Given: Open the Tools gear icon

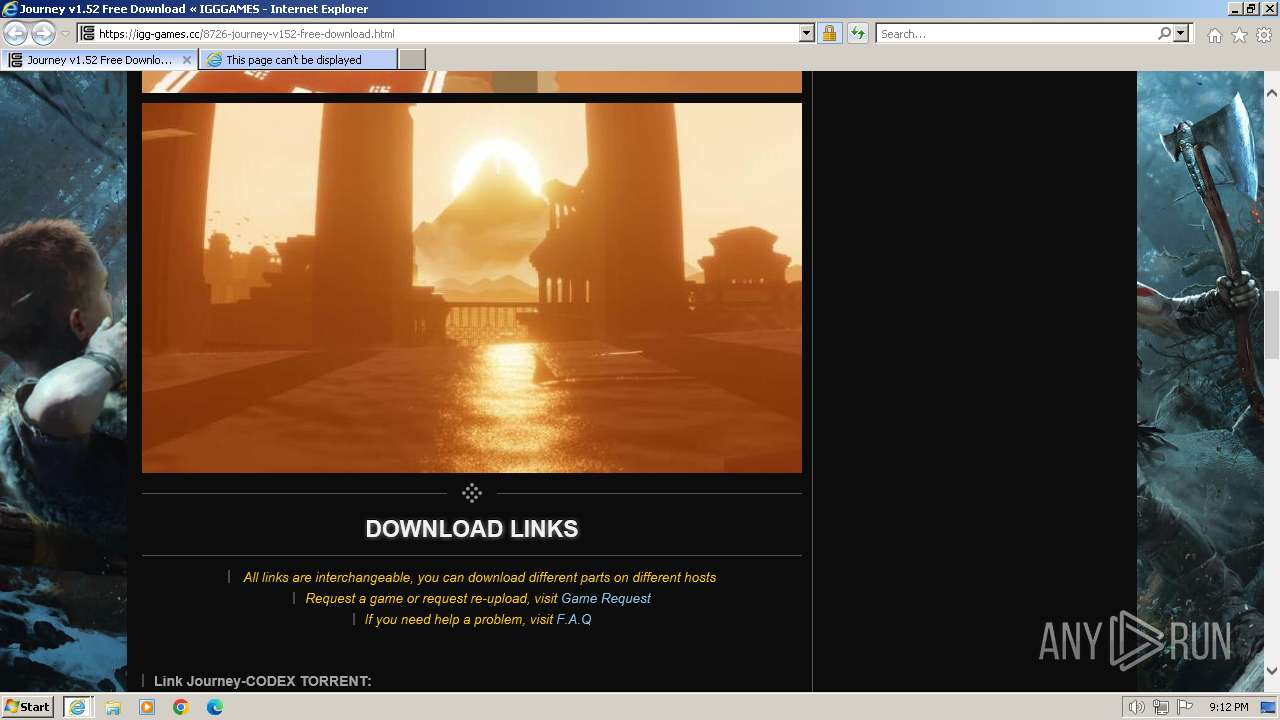Looking at the screenshot, I should [x=1264, y=35].
